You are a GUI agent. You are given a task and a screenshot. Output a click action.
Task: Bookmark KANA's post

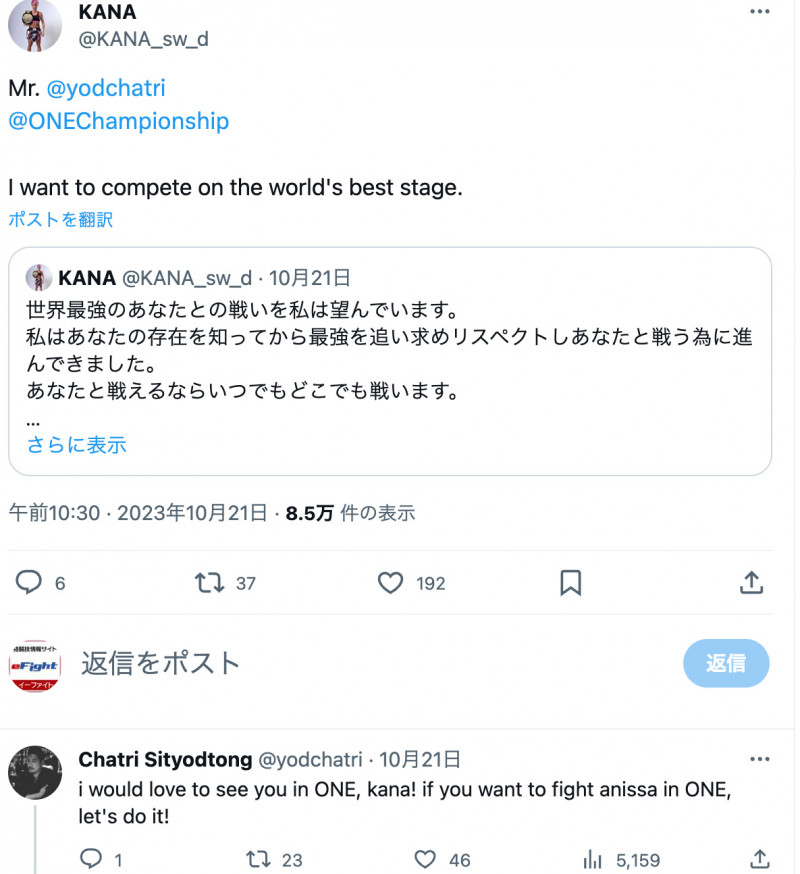570,582
